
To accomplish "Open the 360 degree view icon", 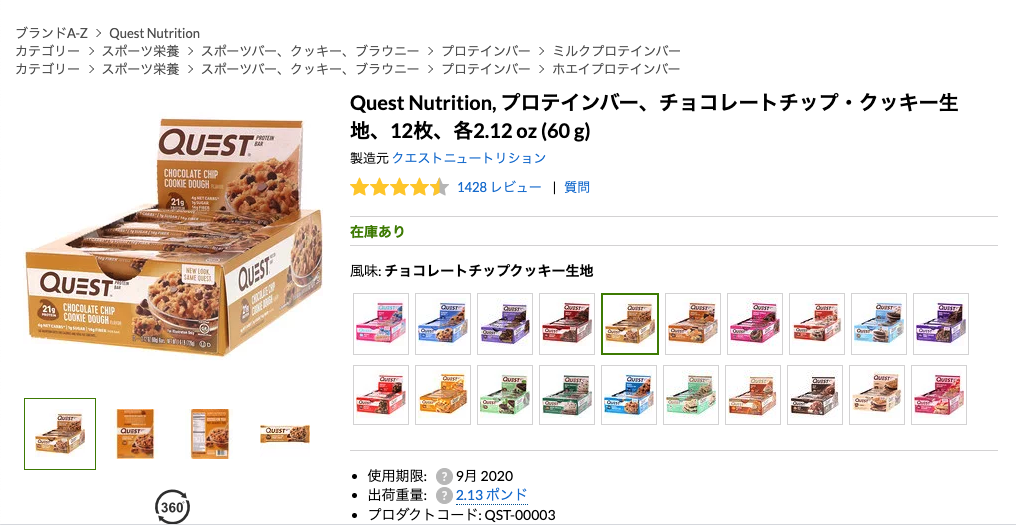I will coord(172,507).
